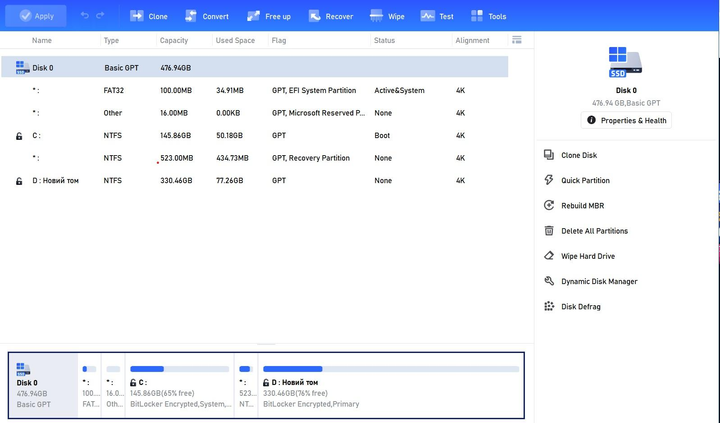Sort by the Name column header
720x423 pixels.
click(x=42, y=40)
